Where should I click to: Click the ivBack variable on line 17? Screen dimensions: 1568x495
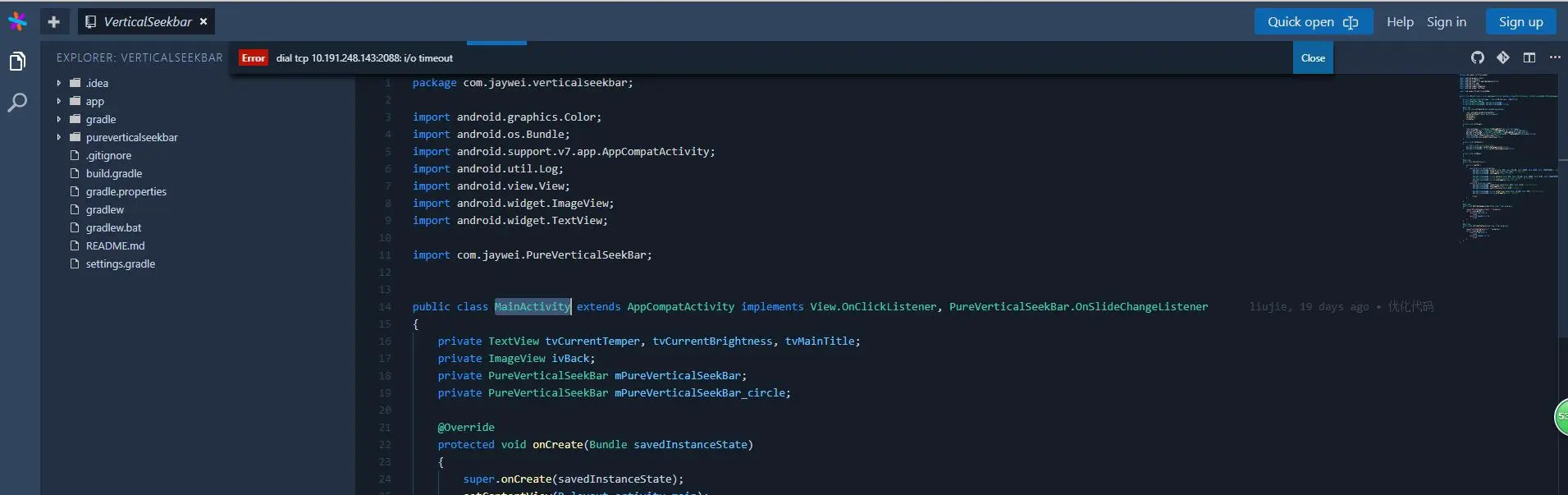[570, 359]
